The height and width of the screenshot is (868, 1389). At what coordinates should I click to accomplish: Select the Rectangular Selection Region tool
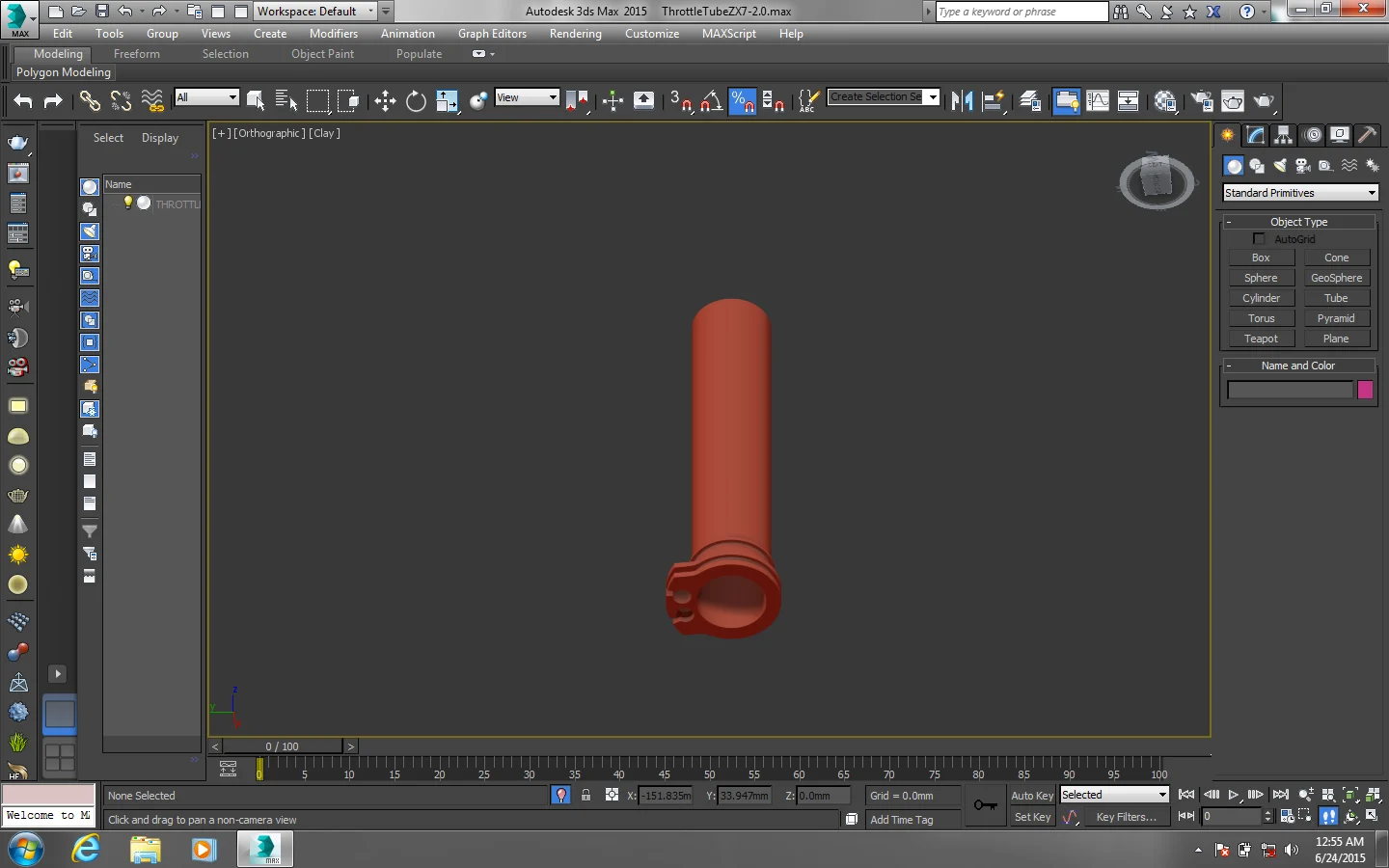point(317,100)
